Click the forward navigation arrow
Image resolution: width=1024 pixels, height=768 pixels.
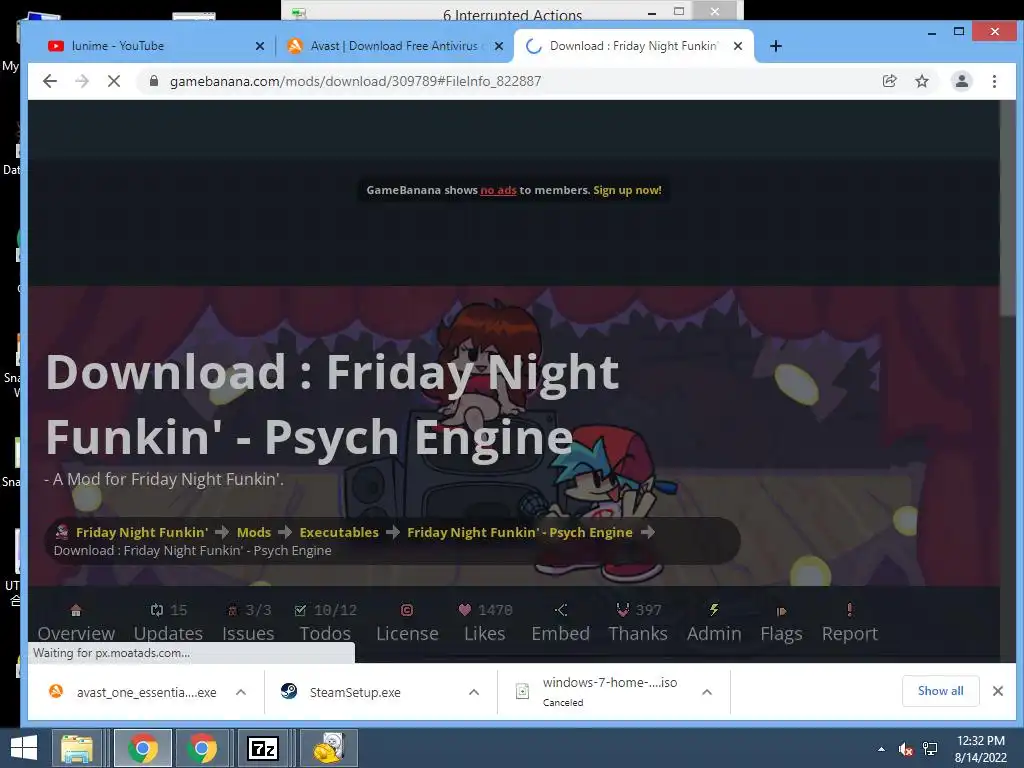tap(82, 81)
